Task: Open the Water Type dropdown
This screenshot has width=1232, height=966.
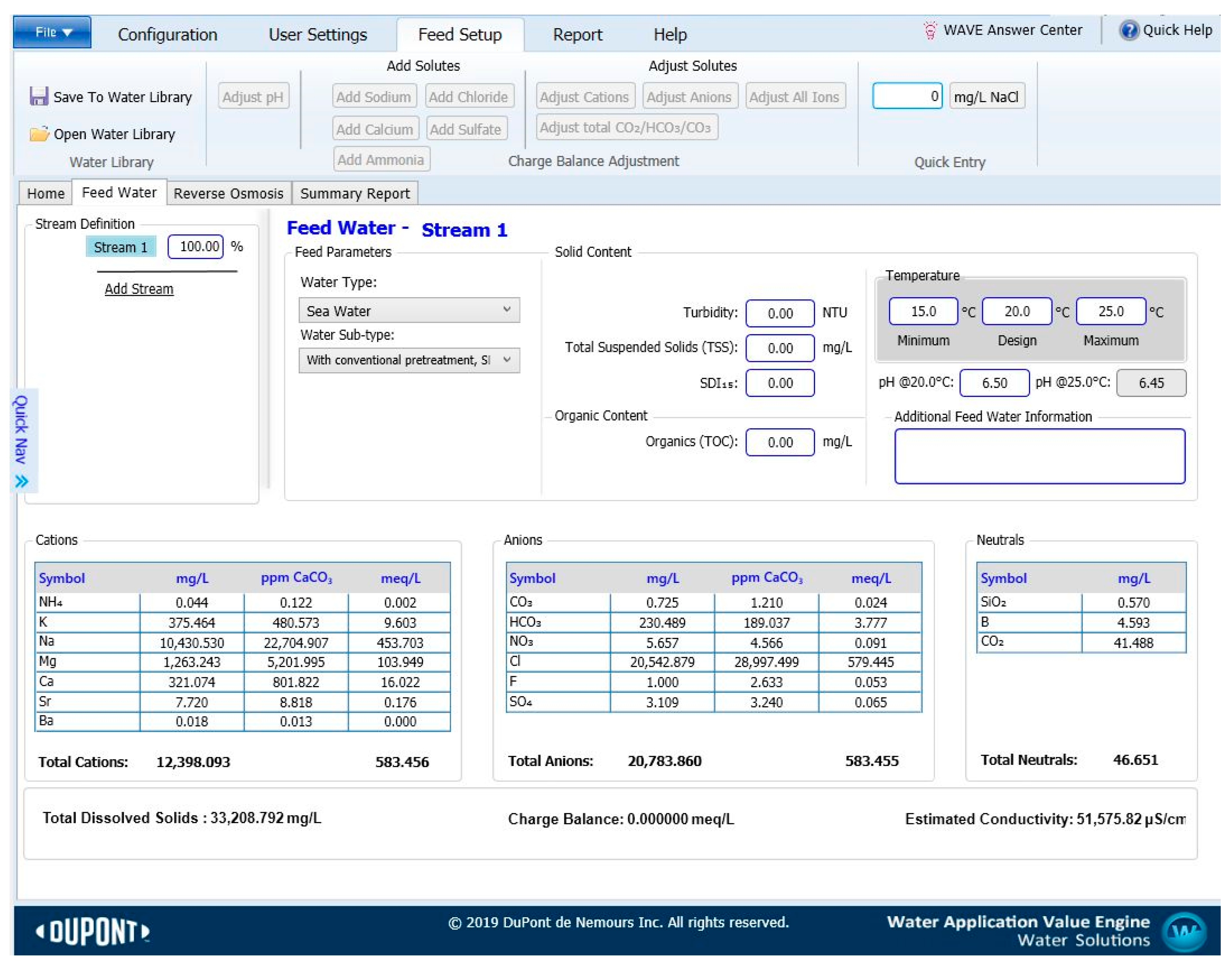Action: (x=408, y=310)
